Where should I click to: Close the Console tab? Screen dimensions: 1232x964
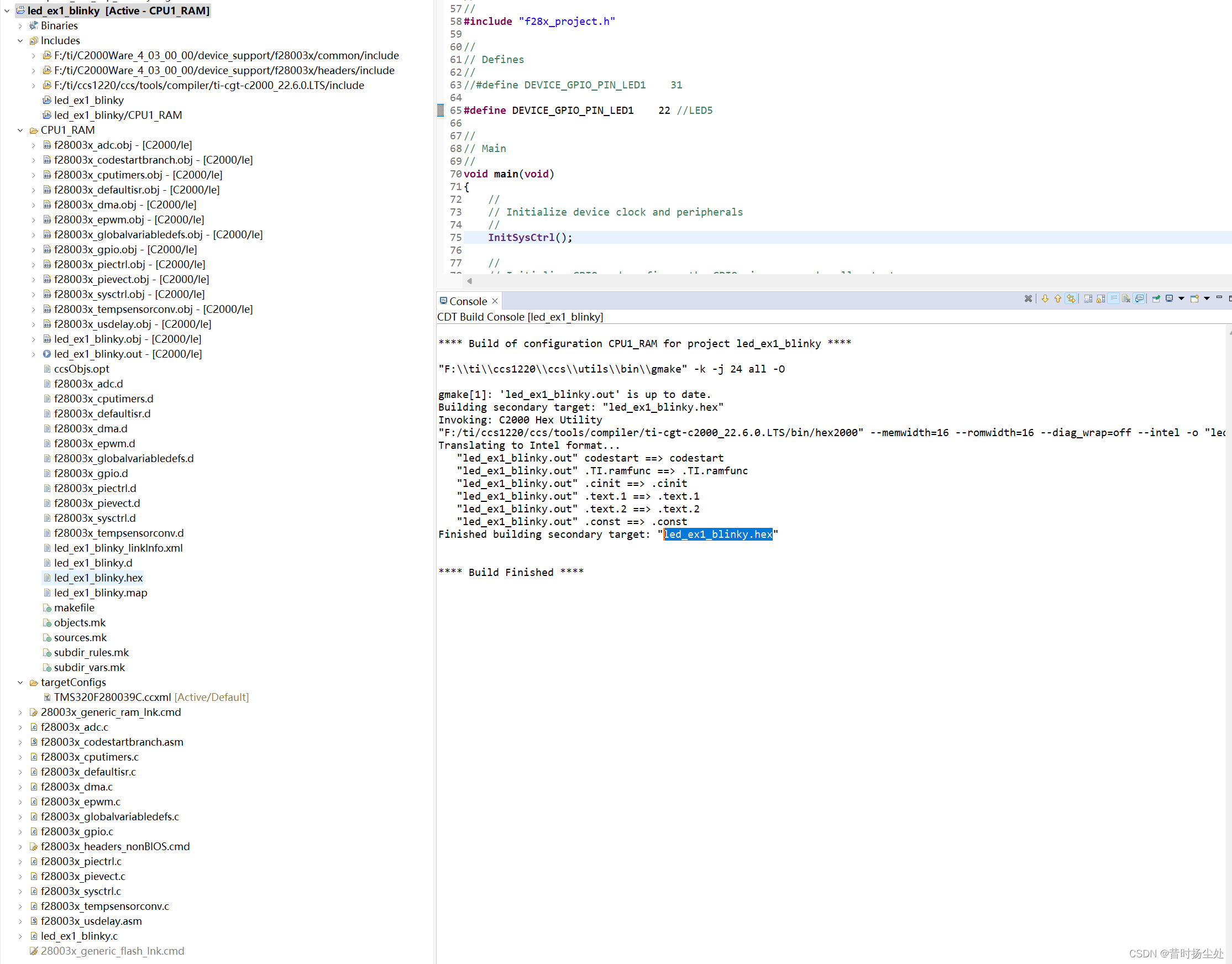click(495, 301)
